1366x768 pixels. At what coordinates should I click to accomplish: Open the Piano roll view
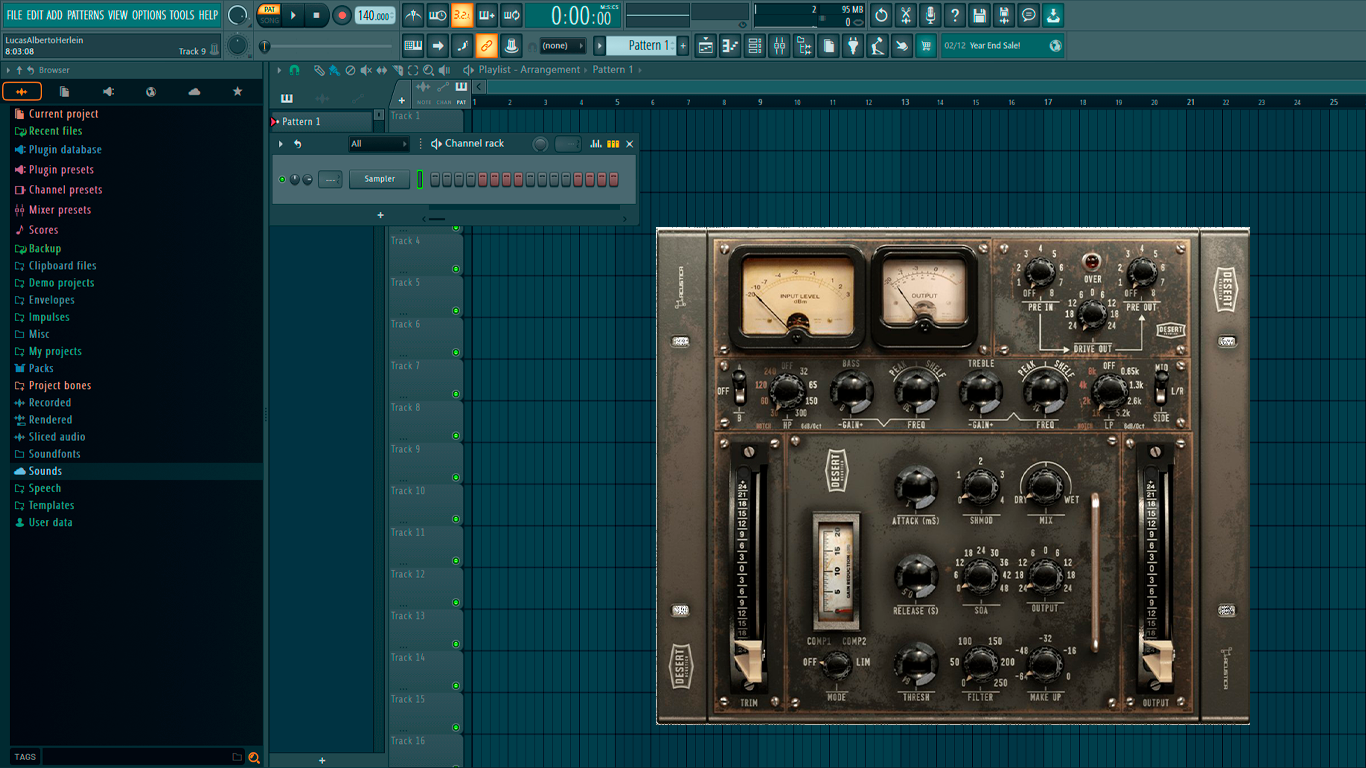pyautogui.click(x=730, y=45)
